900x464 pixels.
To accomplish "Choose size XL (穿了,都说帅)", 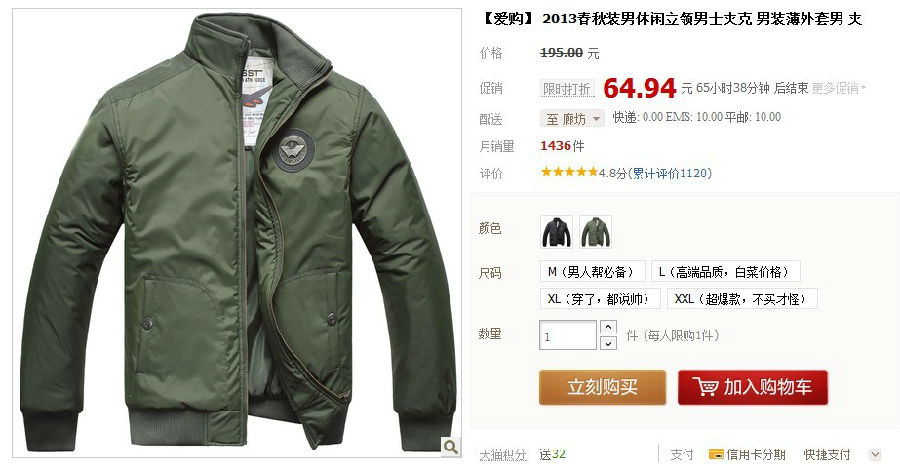I will (600, 299).
